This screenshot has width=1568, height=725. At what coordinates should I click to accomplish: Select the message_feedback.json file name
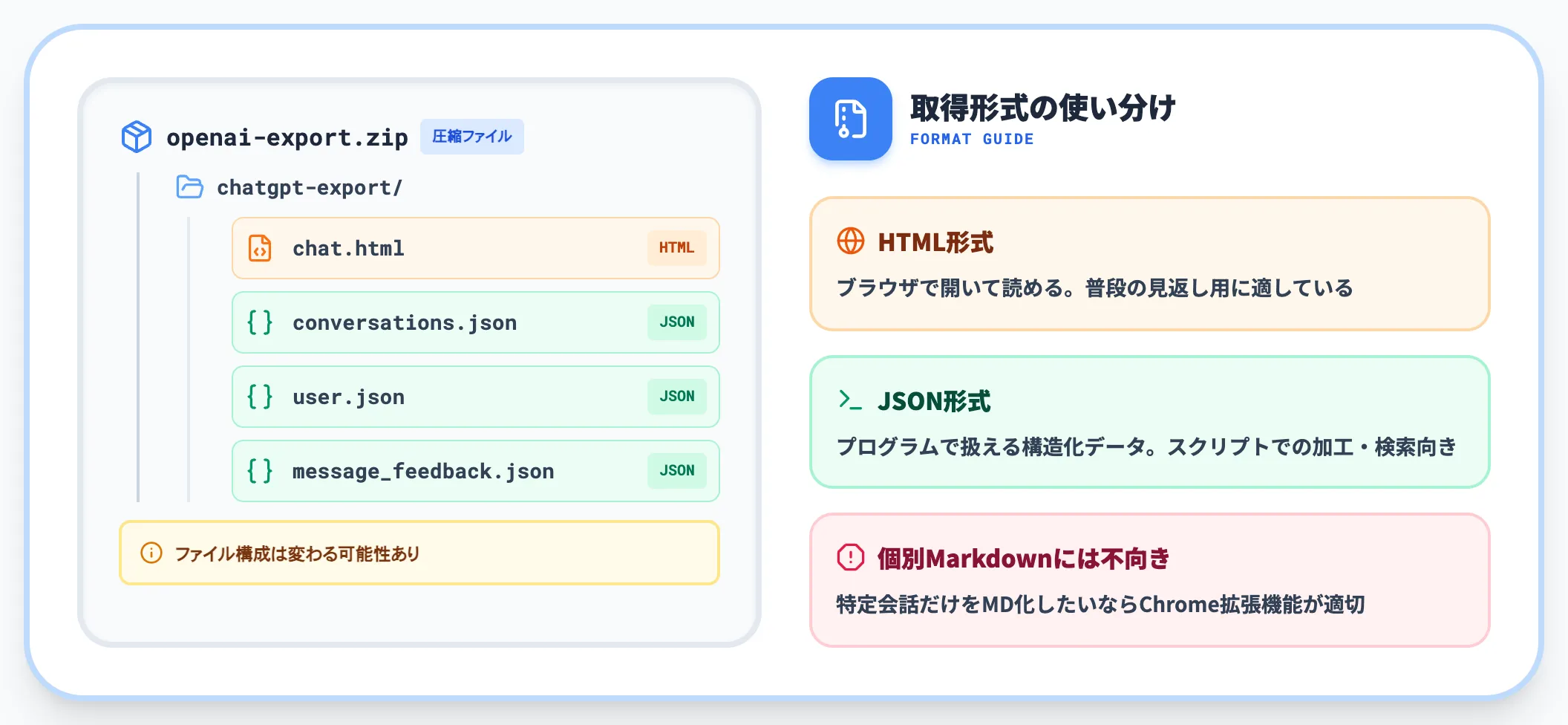pos(423,471)
